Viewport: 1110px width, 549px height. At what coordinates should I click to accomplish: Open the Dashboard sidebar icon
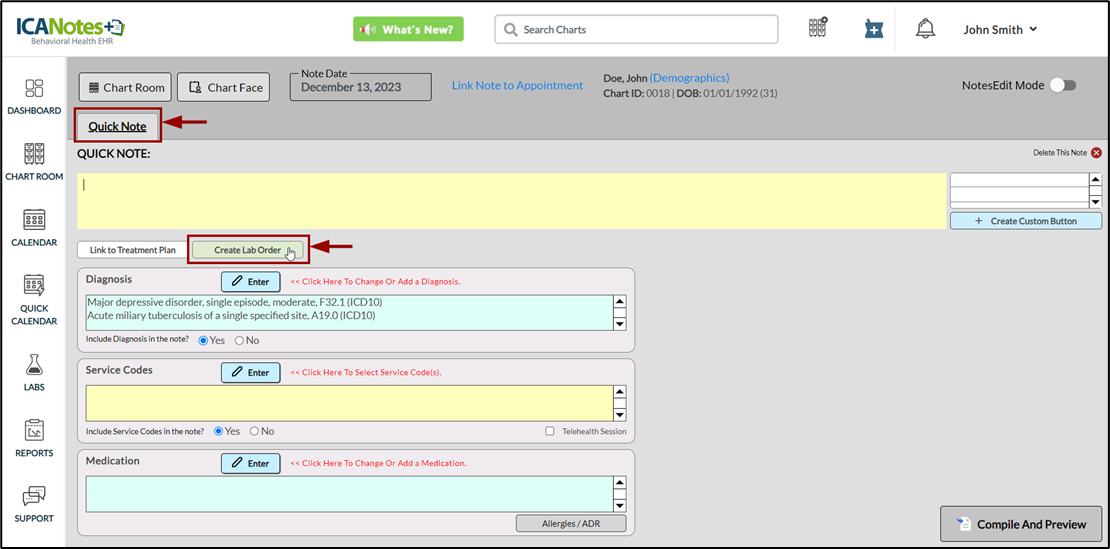[34, 88]
